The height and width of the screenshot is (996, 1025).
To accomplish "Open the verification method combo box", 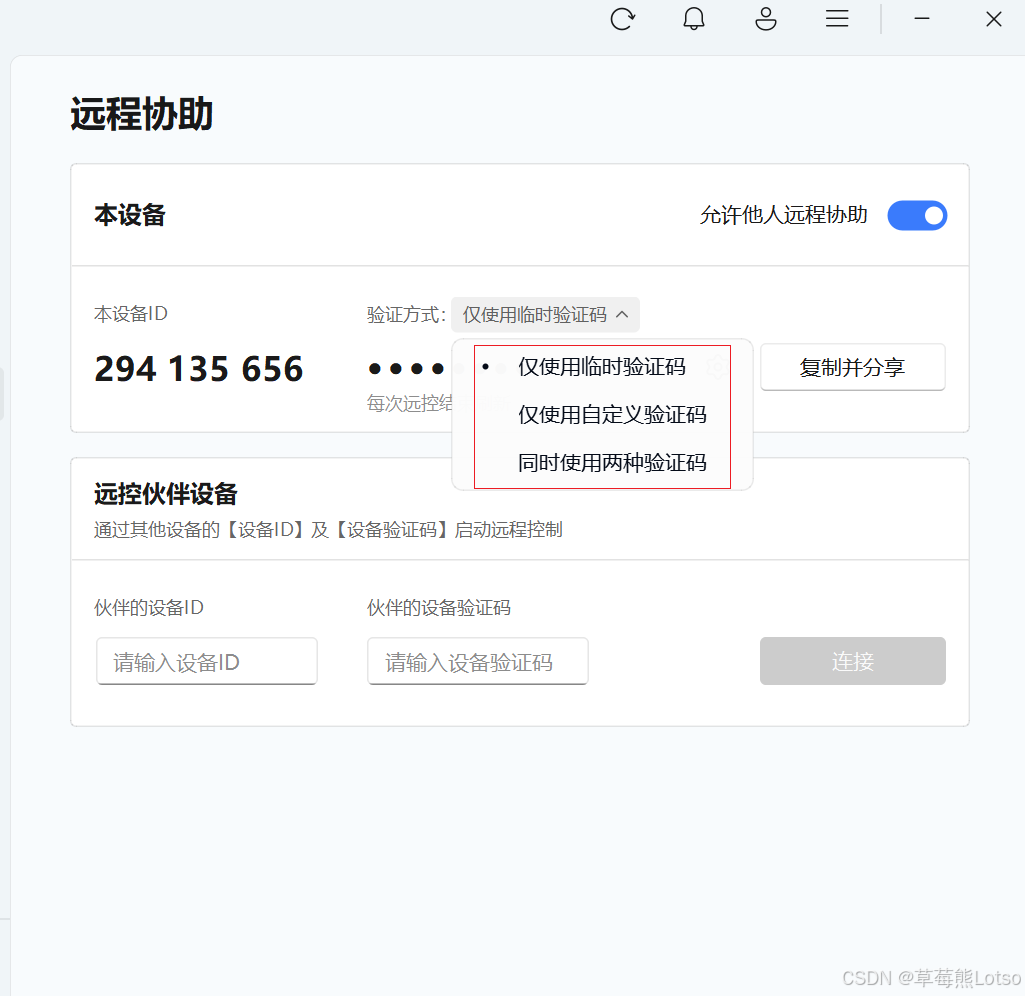I will (545, 314).
